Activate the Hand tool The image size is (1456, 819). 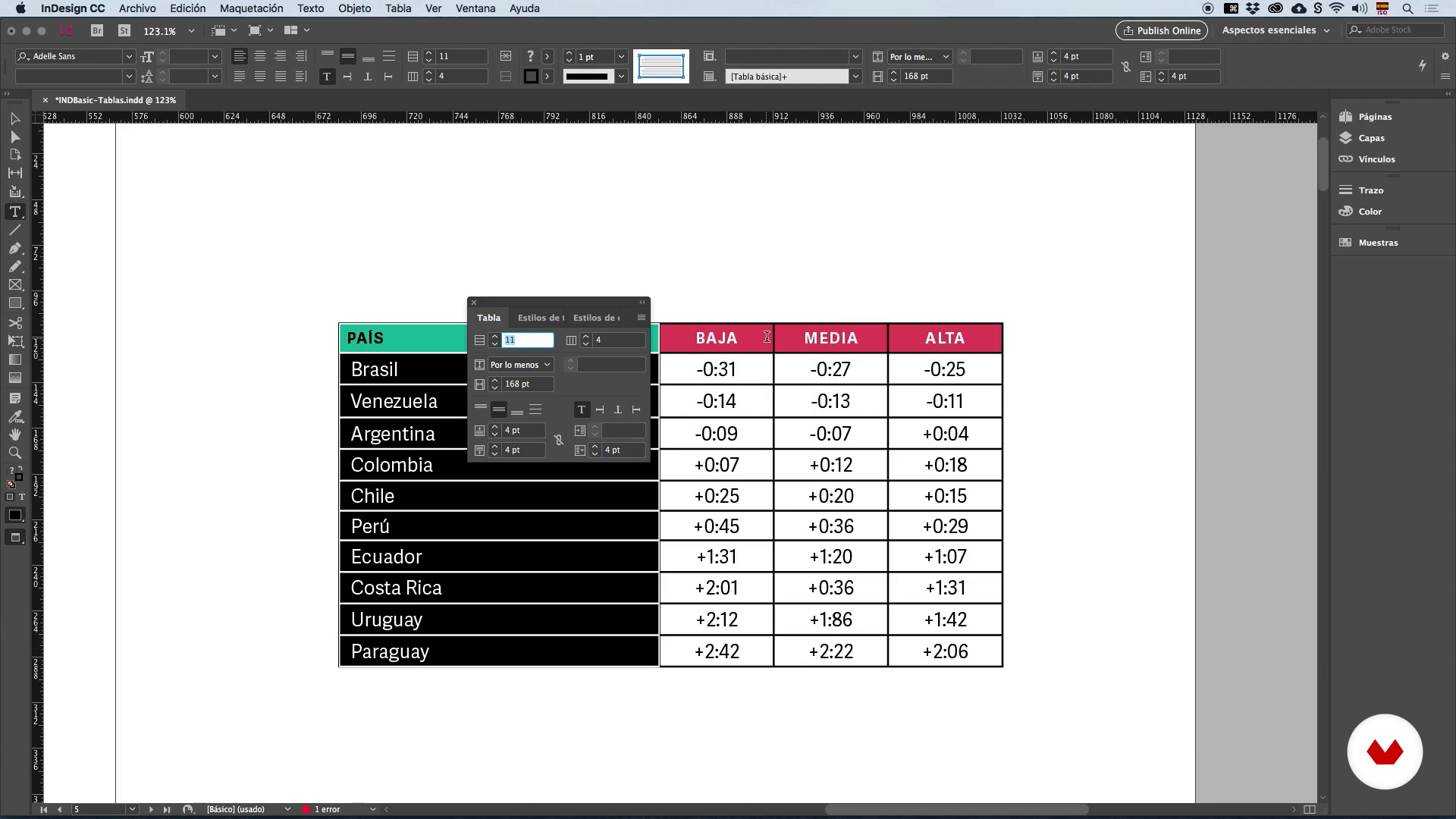pyautogui.click(x=14, y=435)
